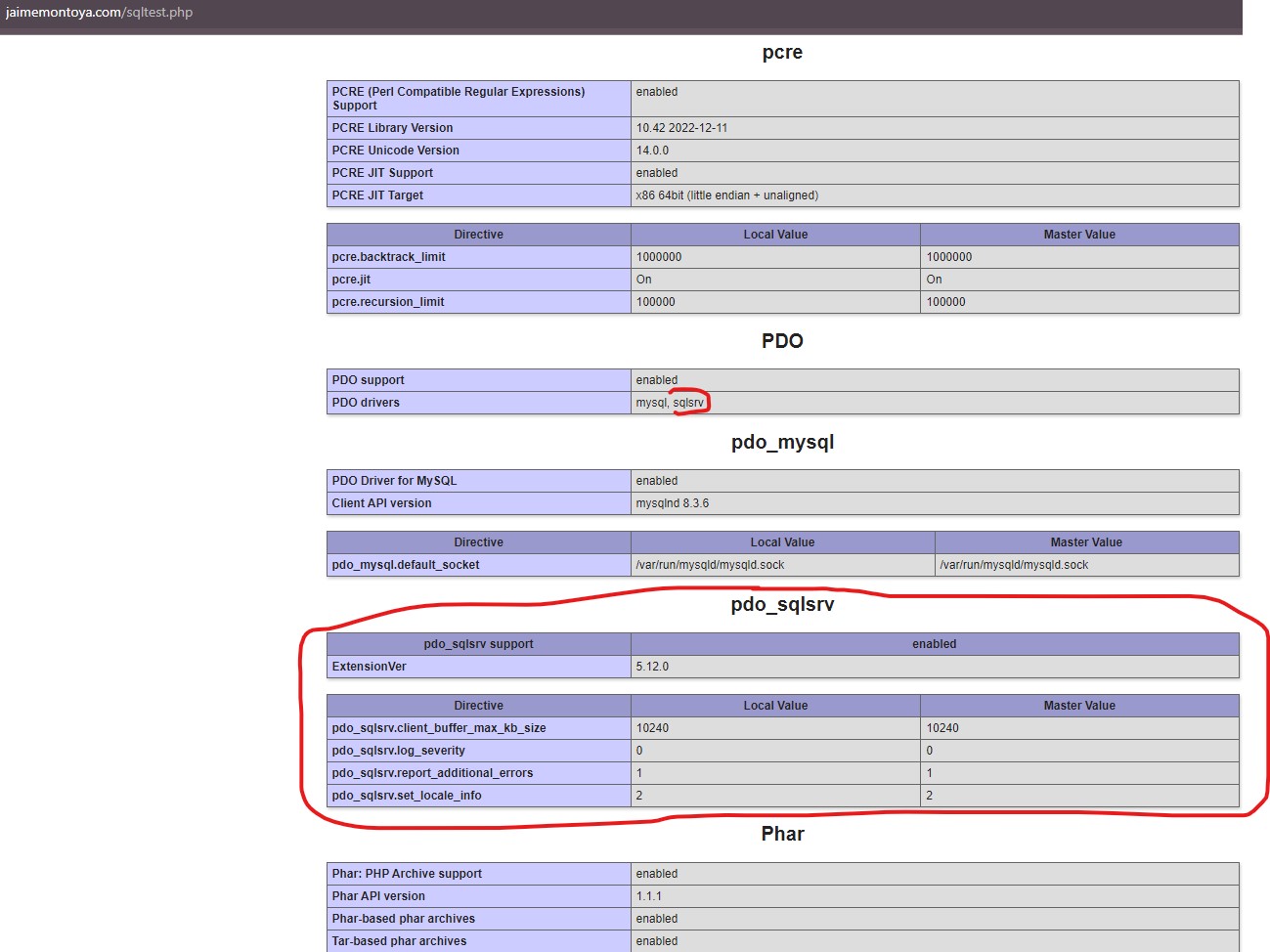Screen dimensions: 1270x952
Task: Select the value '14.0.0'
Action: pos(652,151)
